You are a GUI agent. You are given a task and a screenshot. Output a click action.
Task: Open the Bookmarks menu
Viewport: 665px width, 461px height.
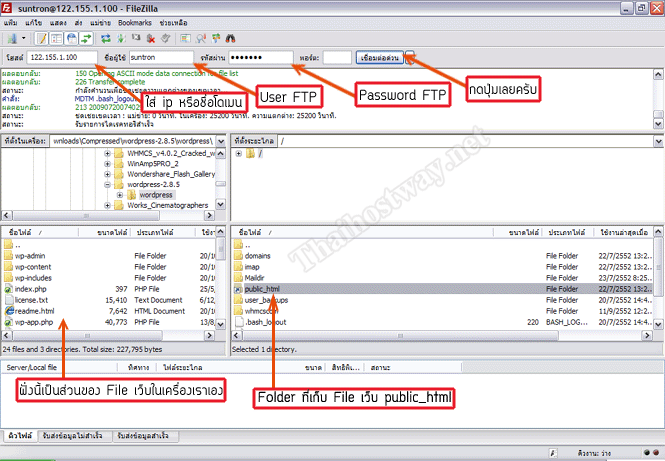[135, 23]
